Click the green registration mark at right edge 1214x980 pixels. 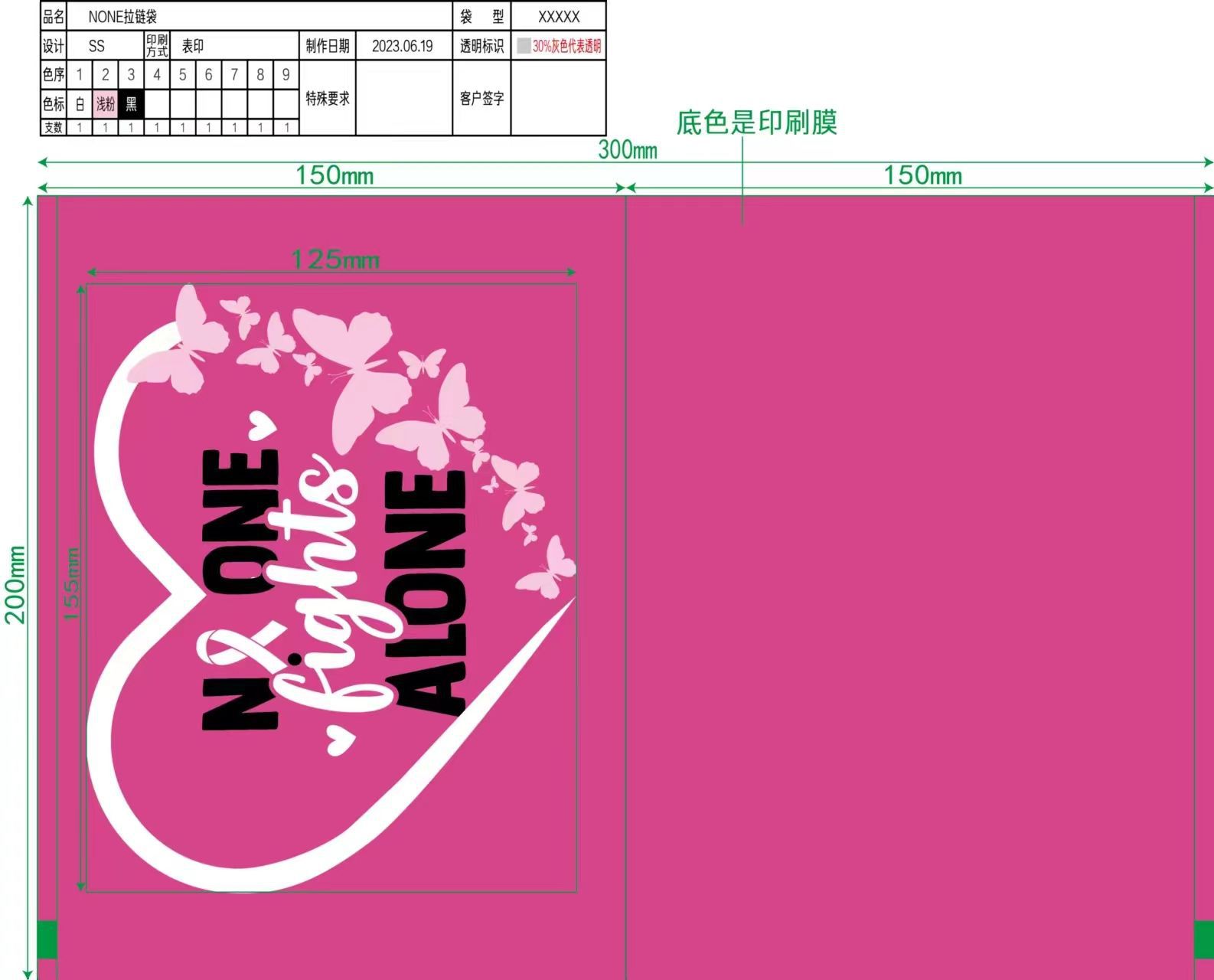[x=1204, y=939]
